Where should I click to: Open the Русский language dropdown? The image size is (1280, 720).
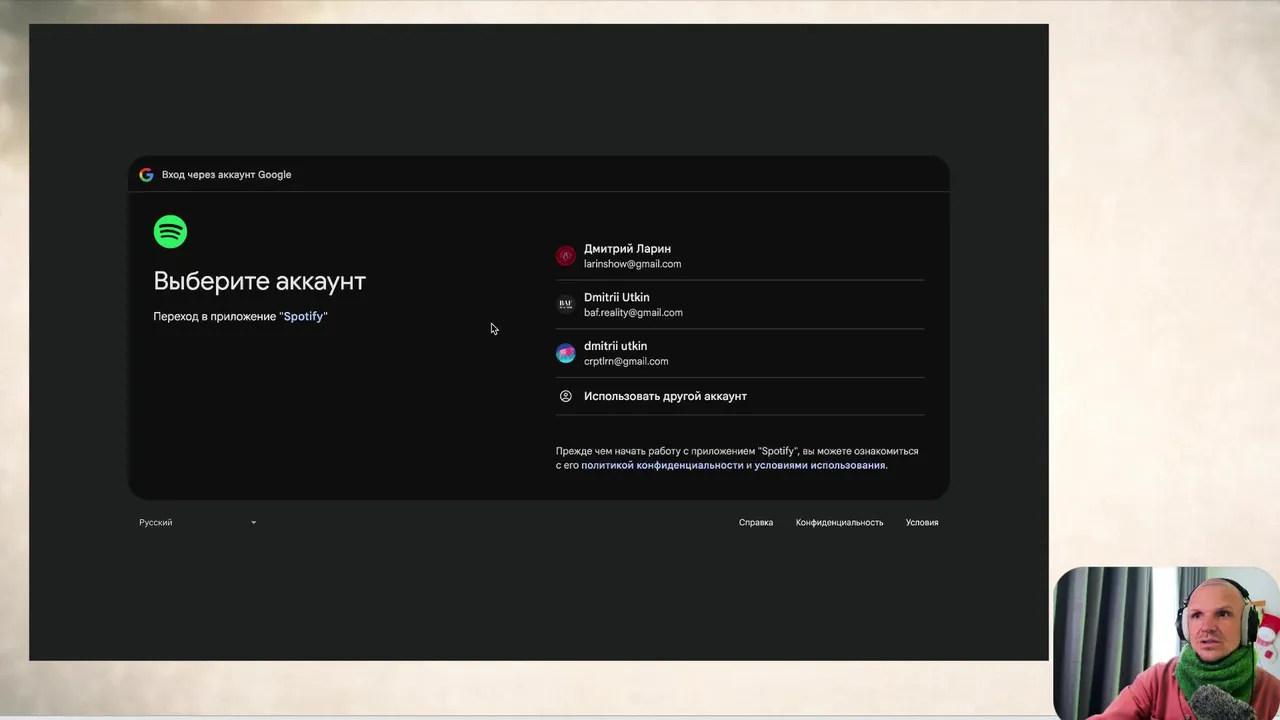(x=198, y=522)
